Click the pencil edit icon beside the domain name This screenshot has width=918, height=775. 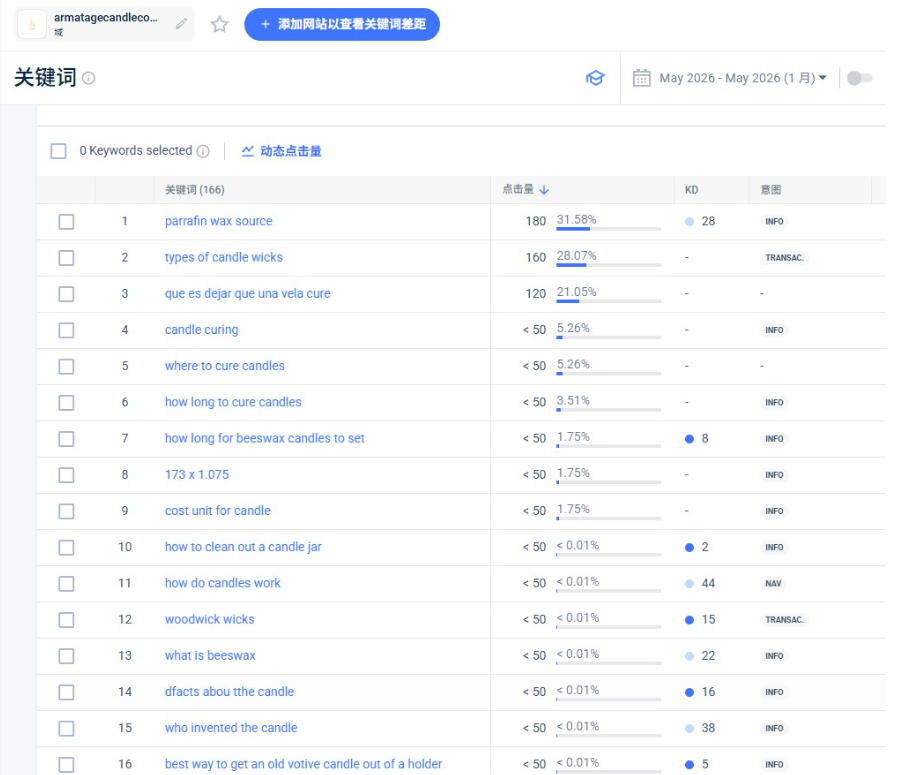click(181, 23)
